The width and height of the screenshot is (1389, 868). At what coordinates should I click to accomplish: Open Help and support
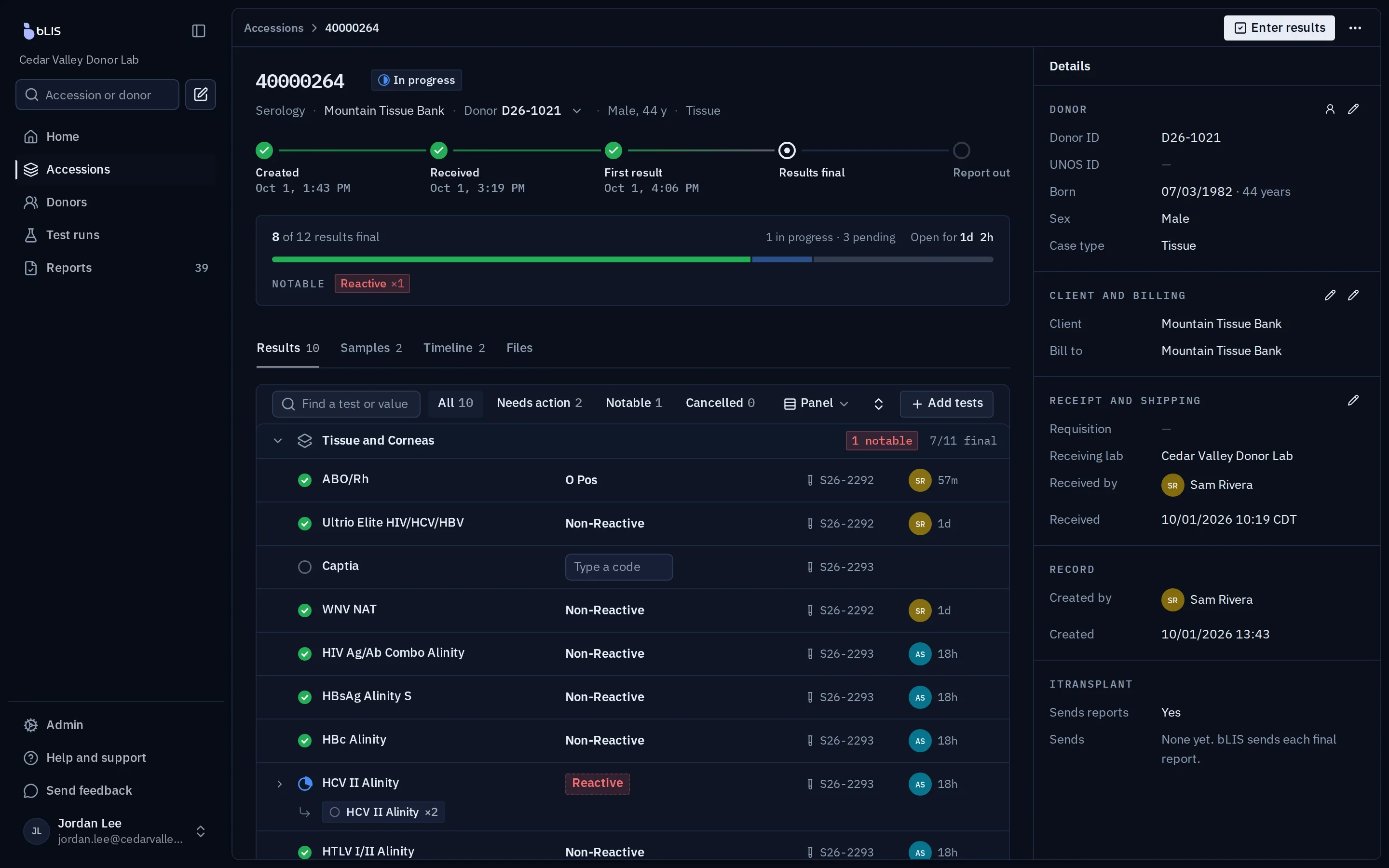(115, 758)
